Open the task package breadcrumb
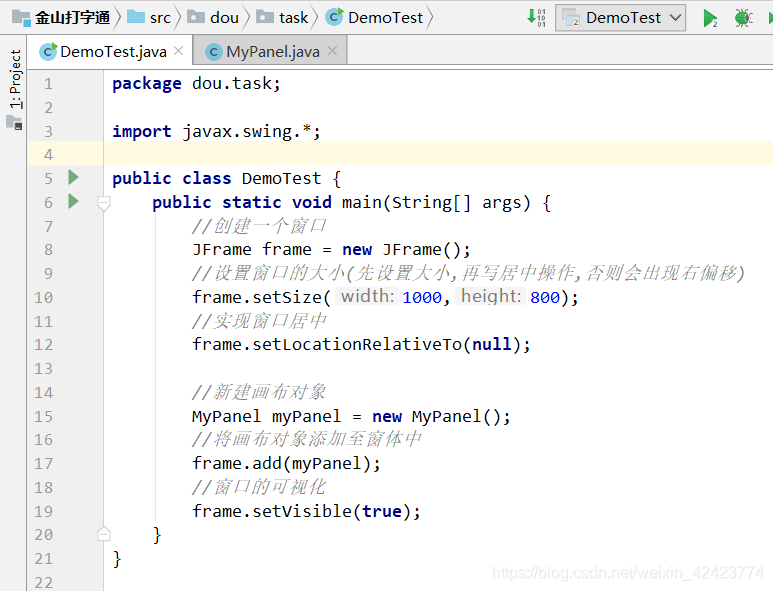This screenshot has width=773, height=591. tap(282, 18)
